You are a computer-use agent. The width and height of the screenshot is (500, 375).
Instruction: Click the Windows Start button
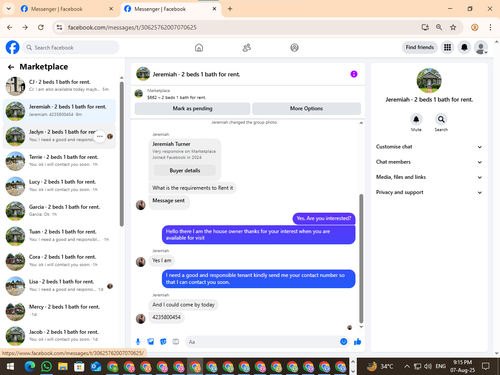tap(10, 367)
